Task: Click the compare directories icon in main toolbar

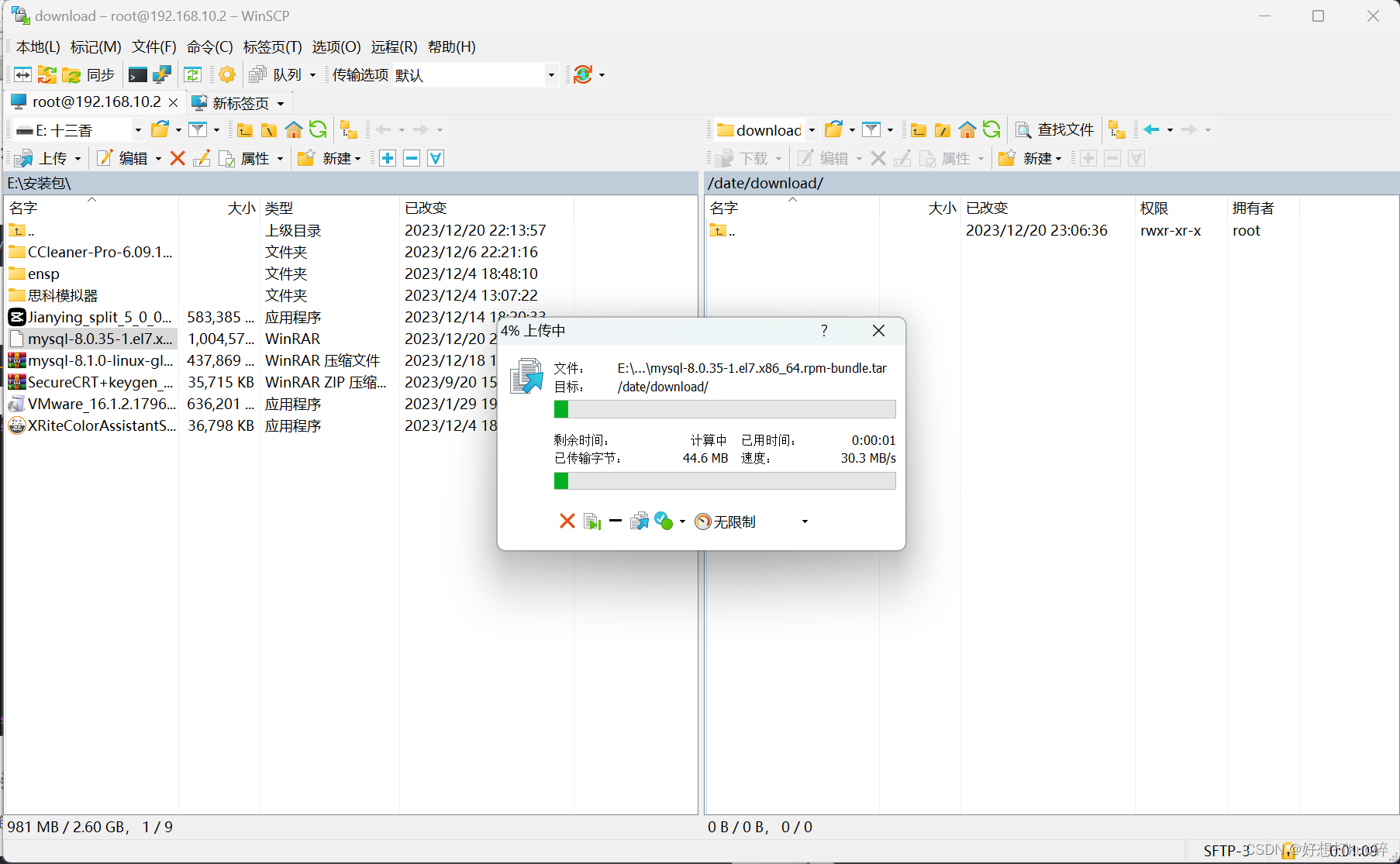Action: tap(22, 74)
